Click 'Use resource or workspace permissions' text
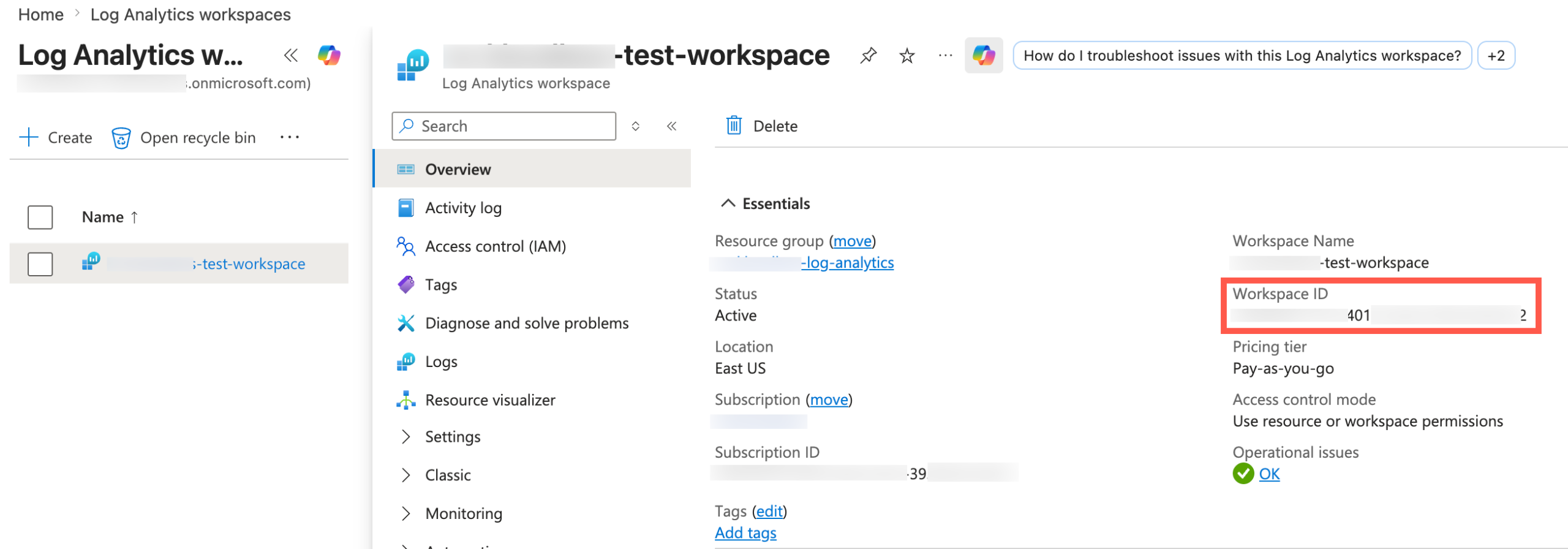This screenshot has height=549, width=1568. point(1368,421)
